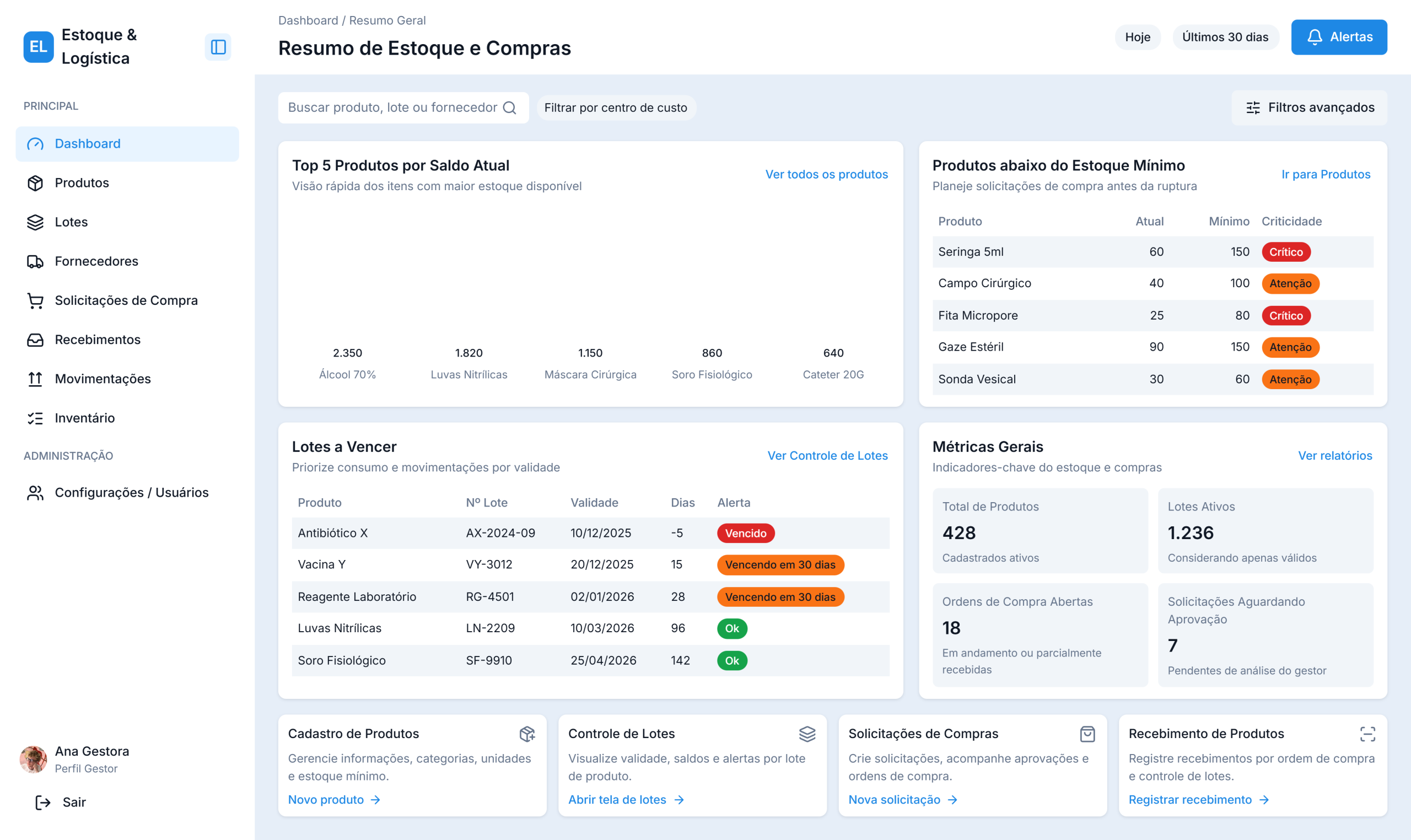Click the Cadastro de Produtos package icon

pos(527,734)
